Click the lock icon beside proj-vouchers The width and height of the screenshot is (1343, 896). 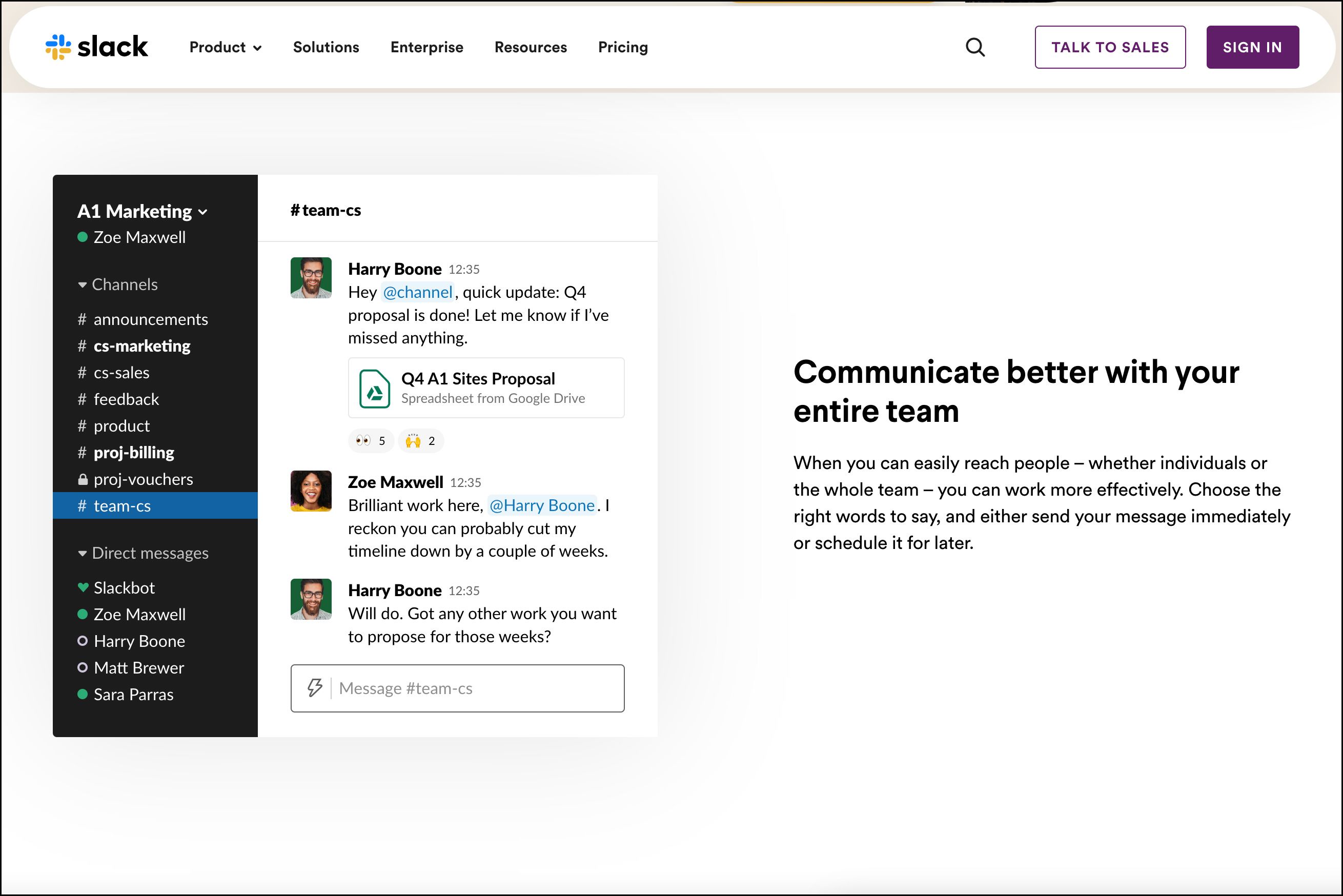(83, 479)
